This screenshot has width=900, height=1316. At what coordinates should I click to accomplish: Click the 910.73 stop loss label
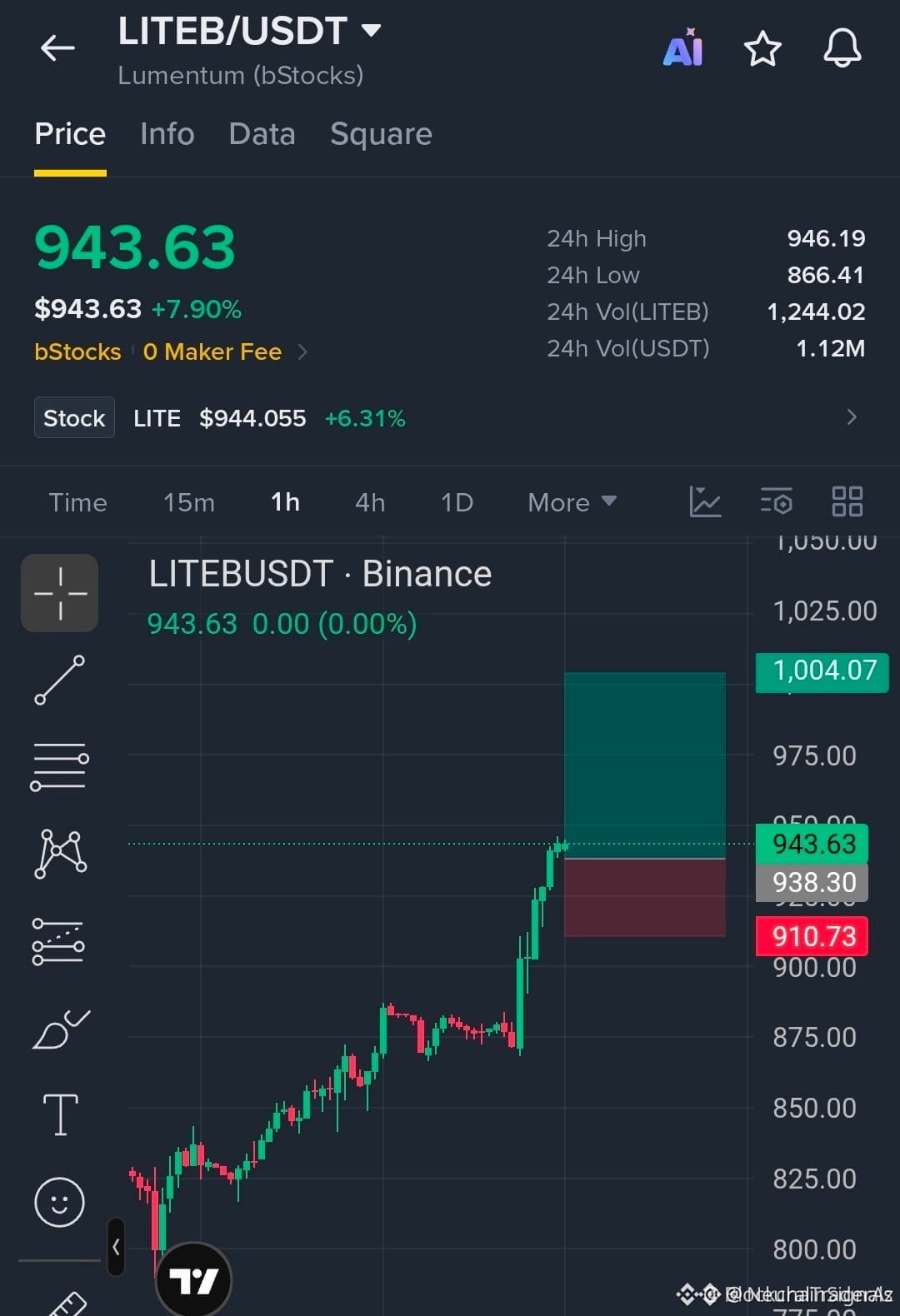click(x=812, y=936)
